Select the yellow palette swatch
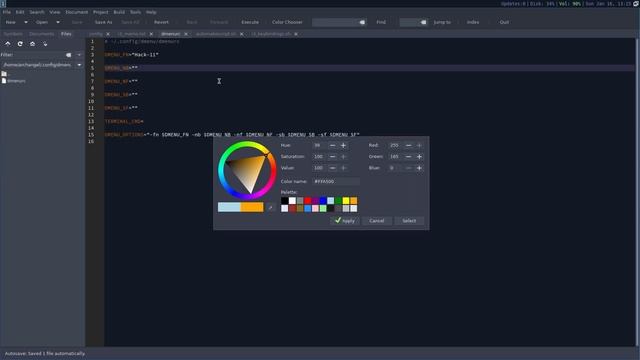Image resolution: width=640 pixels, height=360 pixels. (346, 200)
